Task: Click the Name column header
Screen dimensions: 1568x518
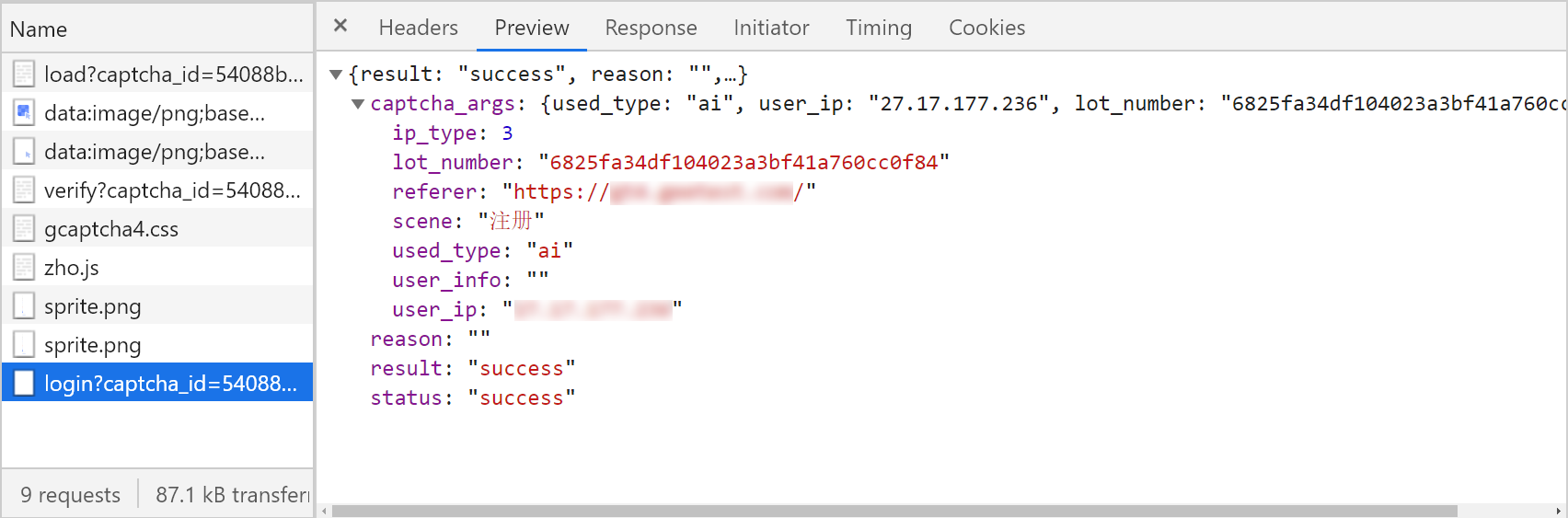Action: [39, 29]
